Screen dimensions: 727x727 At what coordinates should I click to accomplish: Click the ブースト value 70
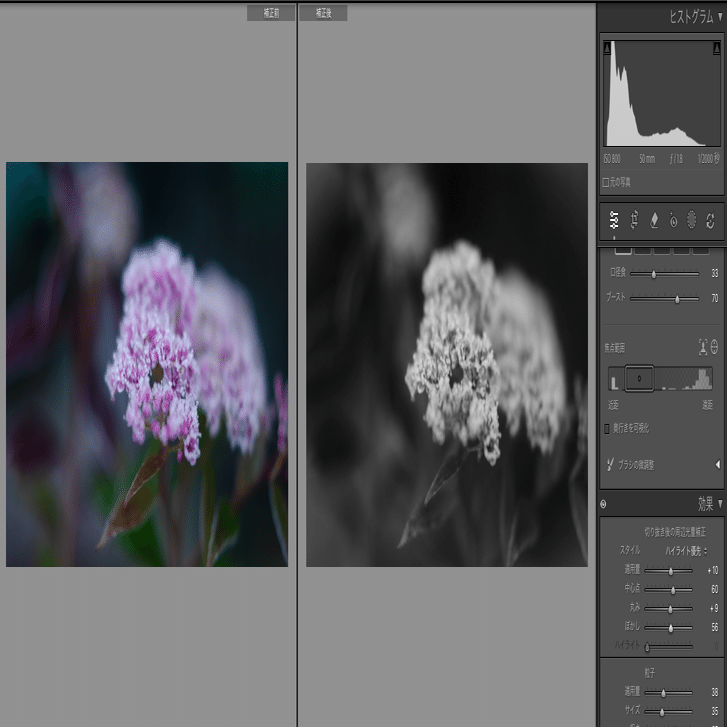[714, 298]
